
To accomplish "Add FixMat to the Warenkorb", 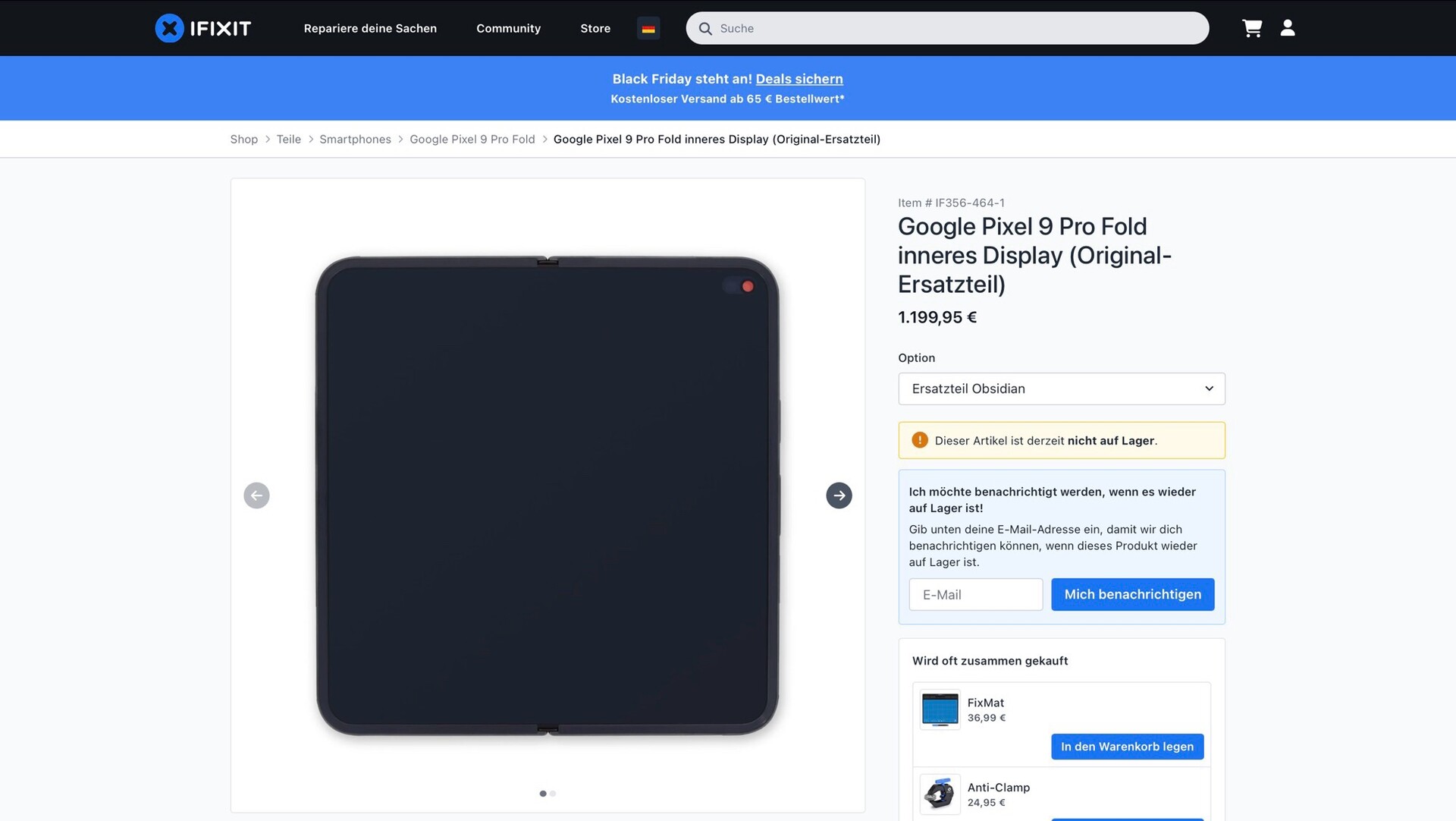I will 1127,747.
